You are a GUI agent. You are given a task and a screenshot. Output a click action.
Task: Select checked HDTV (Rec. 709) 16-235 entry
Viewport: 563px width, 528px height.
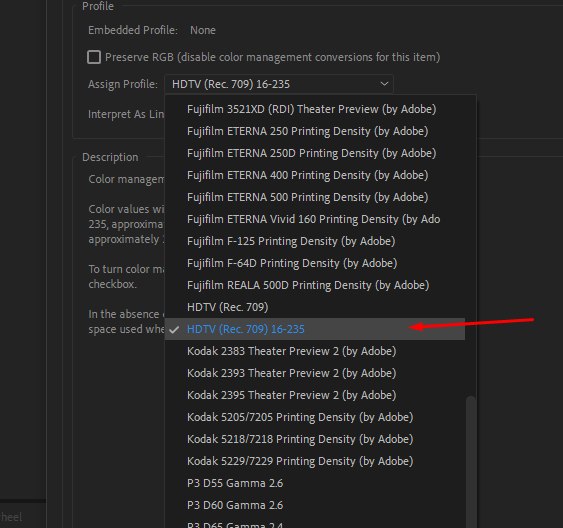tap(315, 329)
